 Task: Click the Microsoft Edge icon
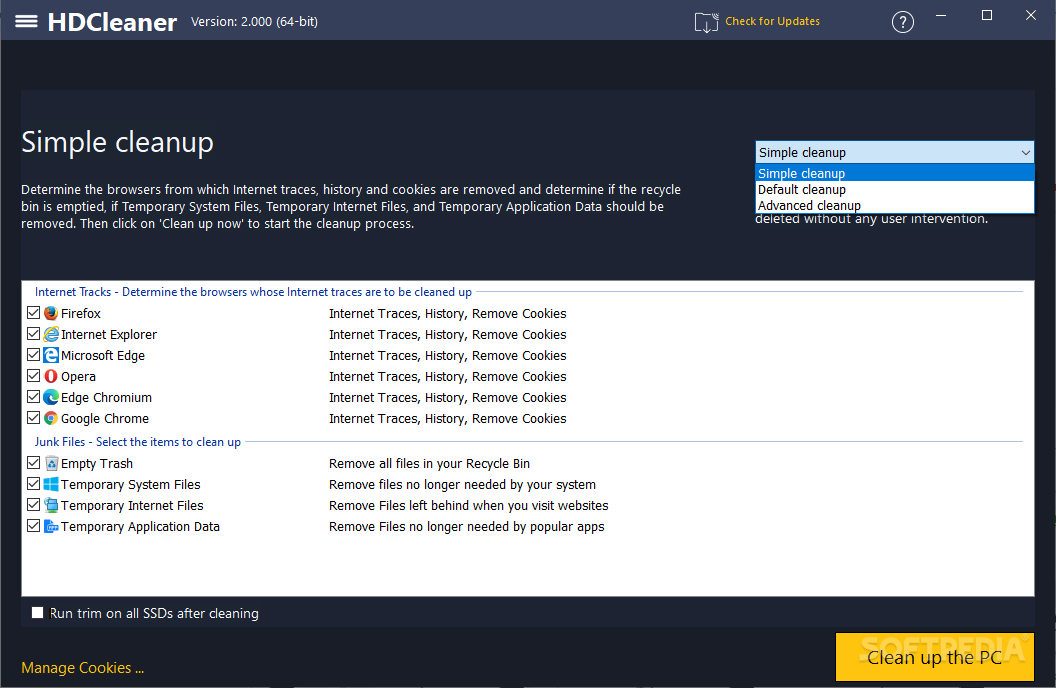click(x=51, y=355)
